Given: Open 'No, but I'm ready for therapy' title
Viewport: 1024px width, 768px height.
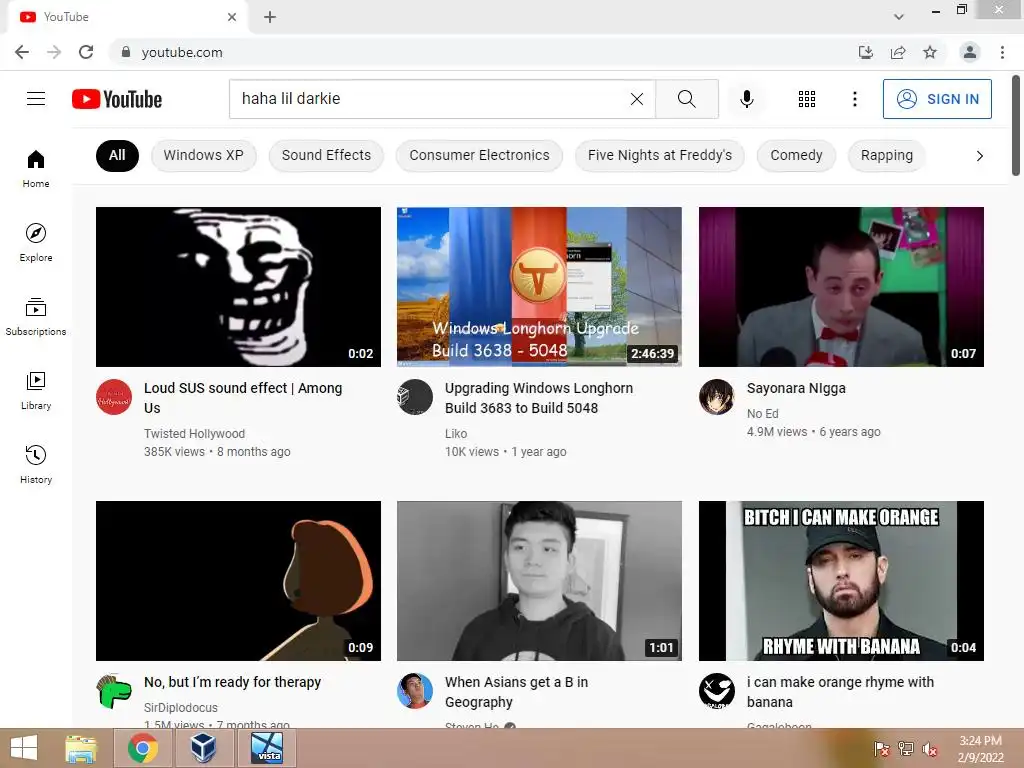Looking at the screenshot, I should [232, 682].
